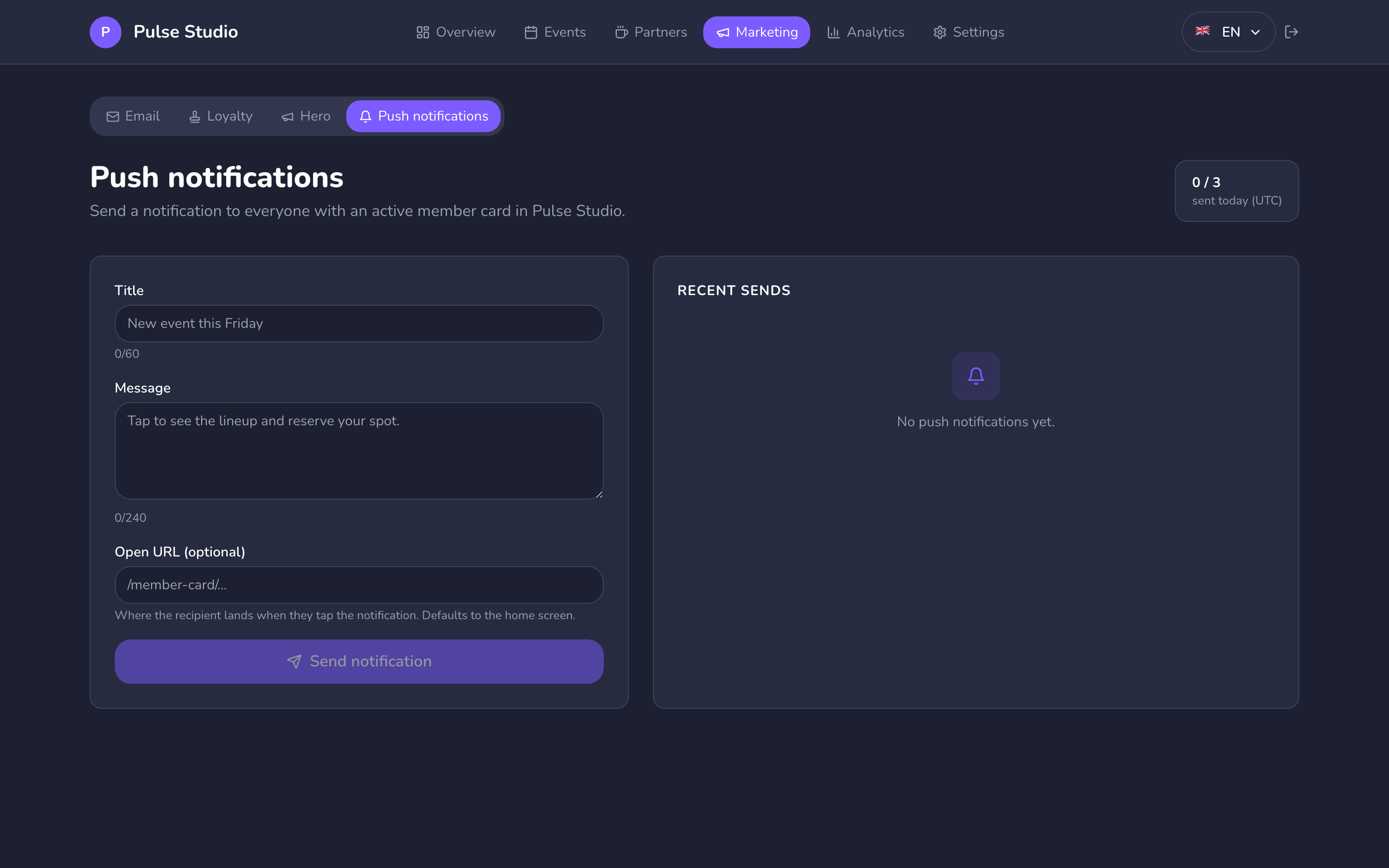Switch to the Email tab
Image resolution: width=1389 pixels, height=868 pixels.
point(133,117)
